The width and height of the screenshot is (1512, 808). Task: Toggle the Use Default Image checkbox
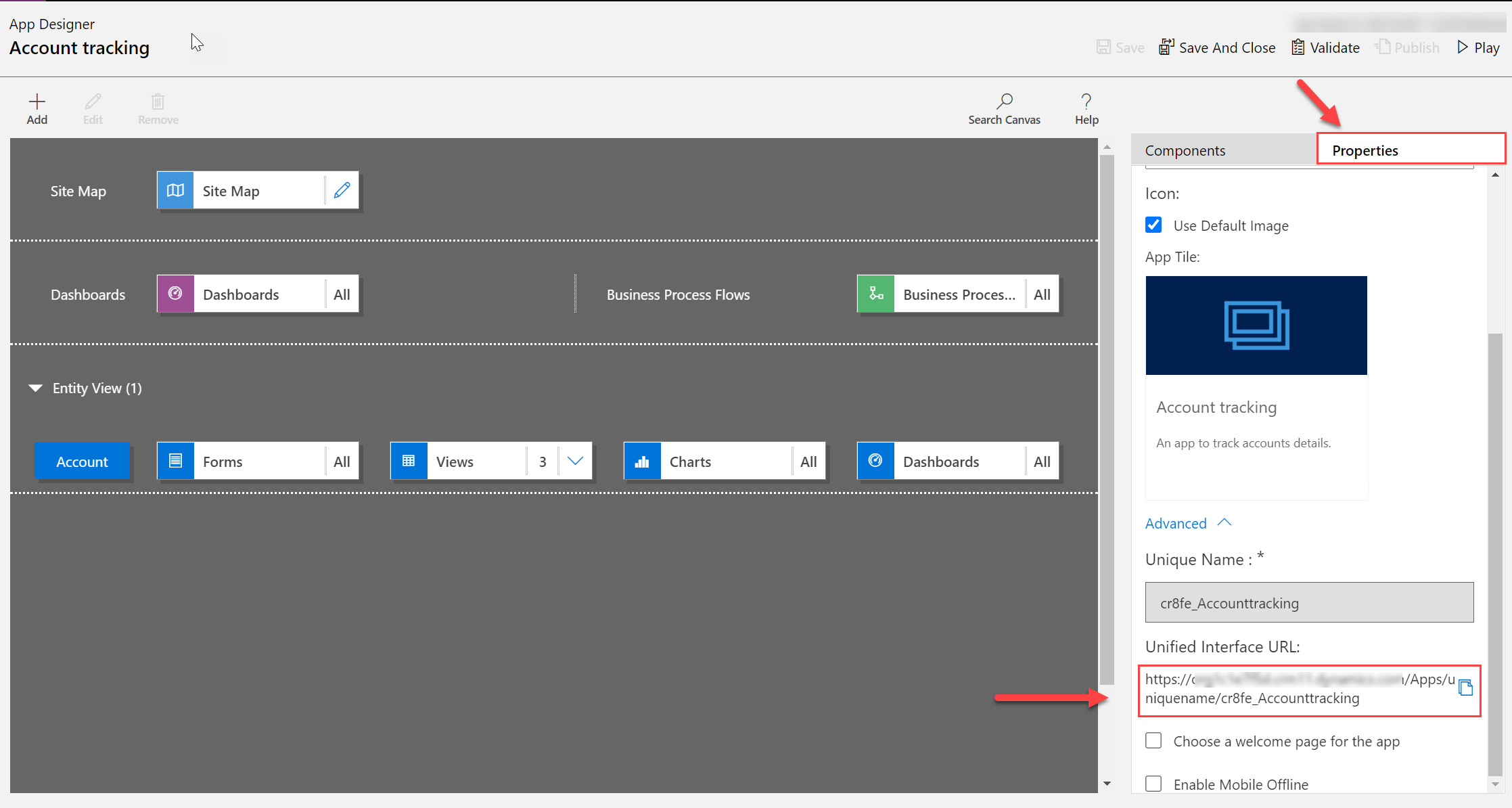[x=1154, y=225]
